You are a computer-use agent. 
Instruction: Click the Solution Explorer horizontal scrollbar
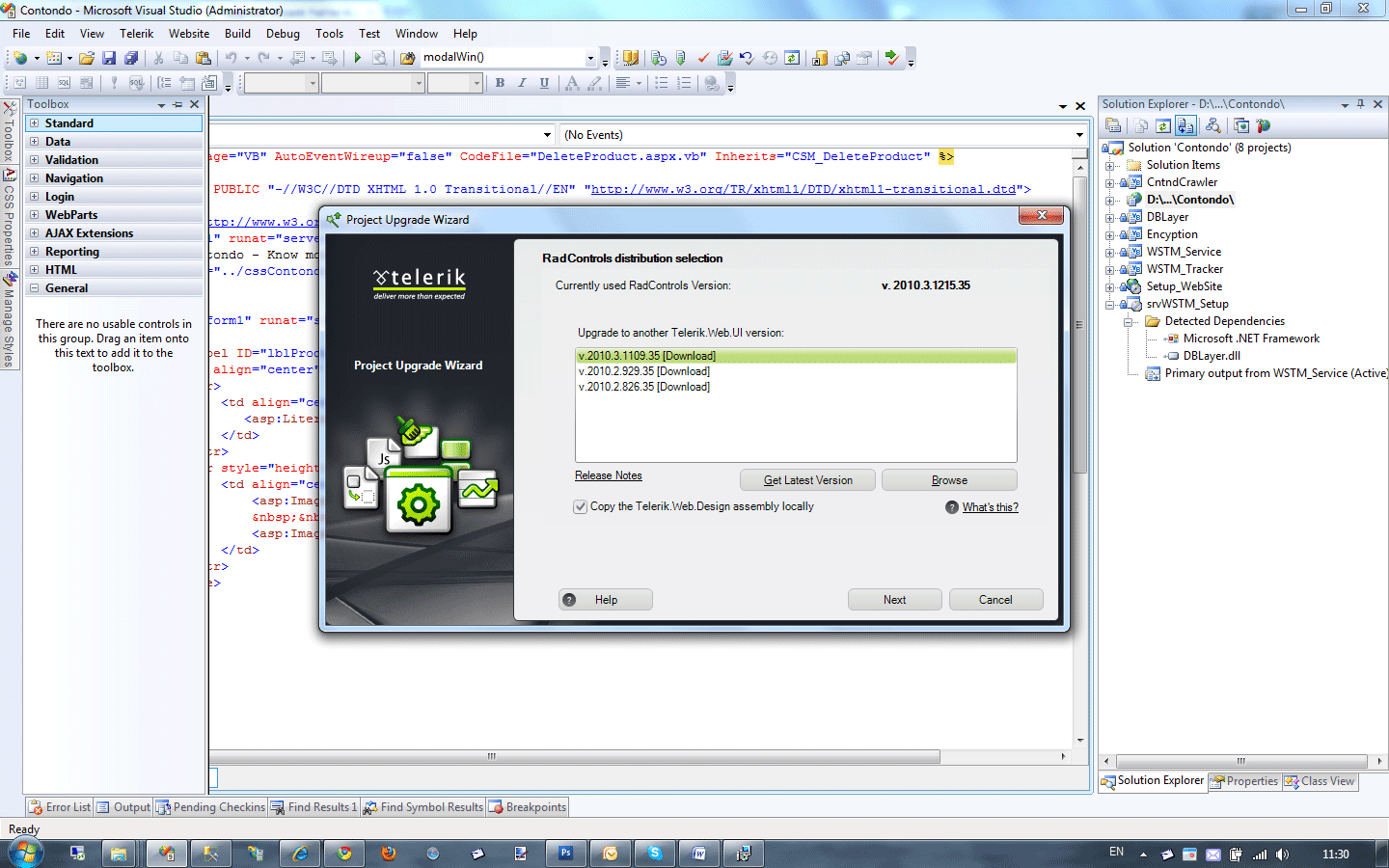coord(1241,761)
